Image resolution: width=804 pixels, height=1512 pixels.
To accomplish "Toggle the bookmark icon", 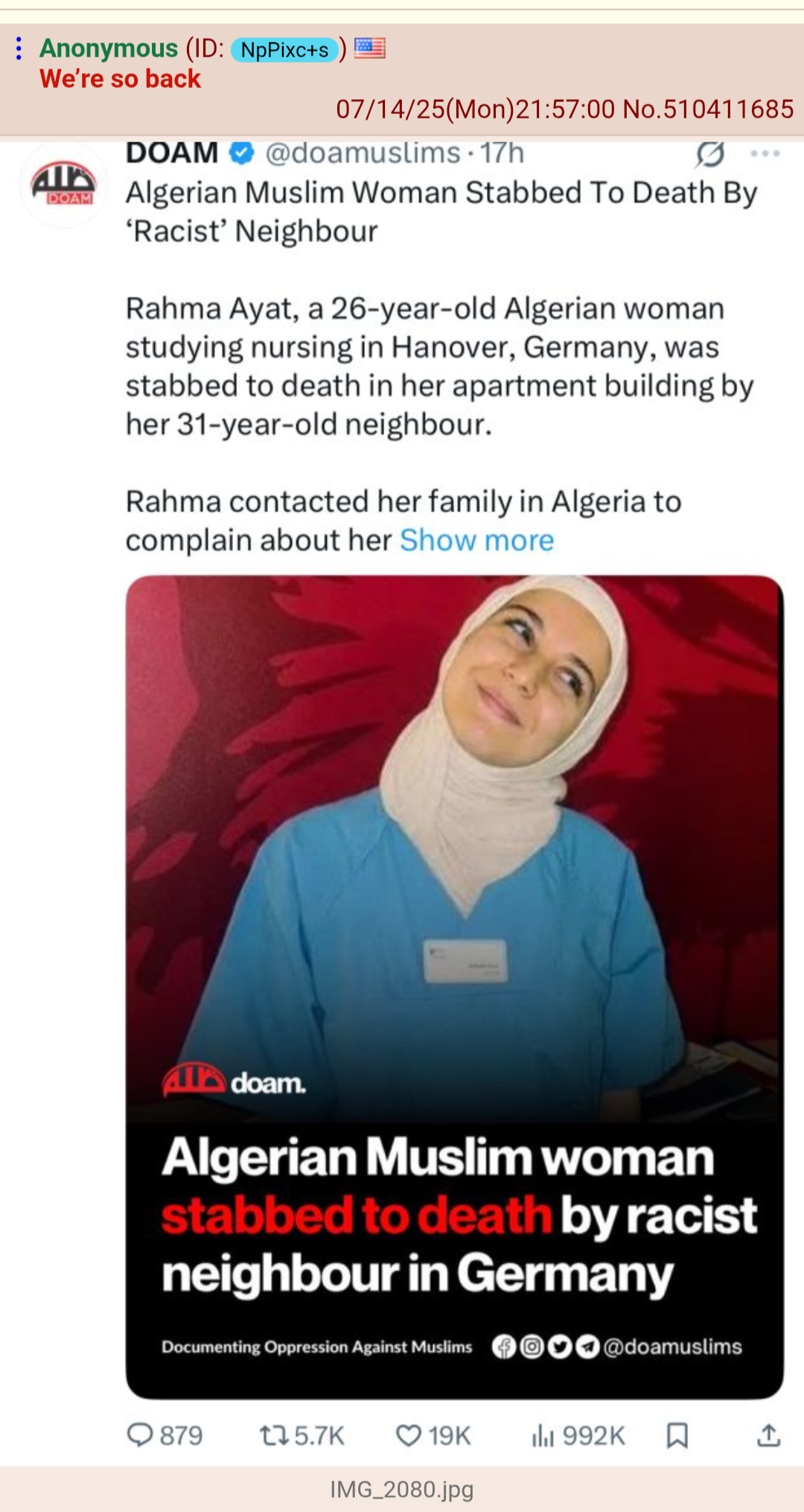I will point(677,1435).
